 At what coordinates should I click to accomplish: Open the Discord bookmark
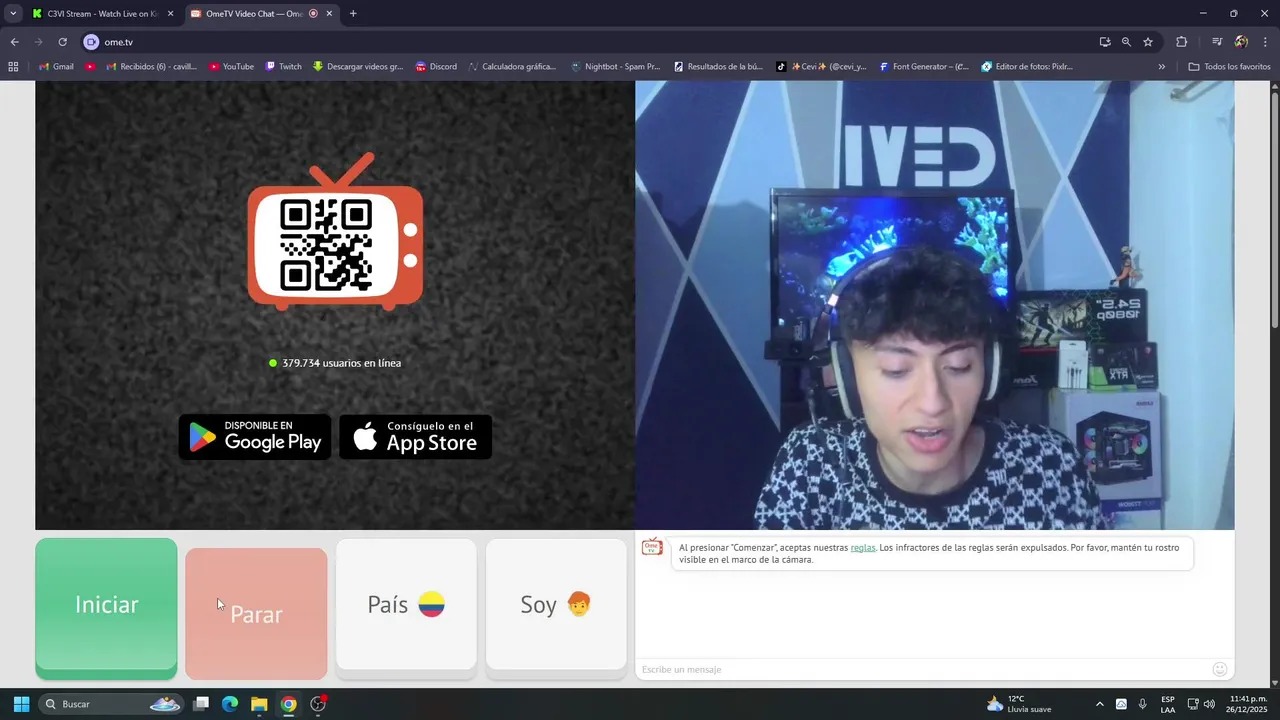pyautogui.click(x=435, y=67)
